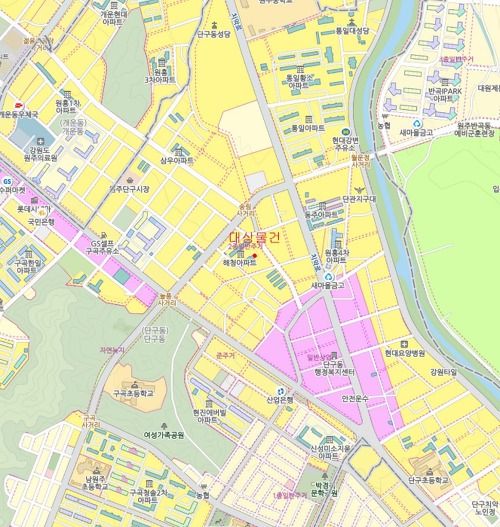
Task: Click the apartment icon above 통일황소아파트
Action: coord(299,69)
